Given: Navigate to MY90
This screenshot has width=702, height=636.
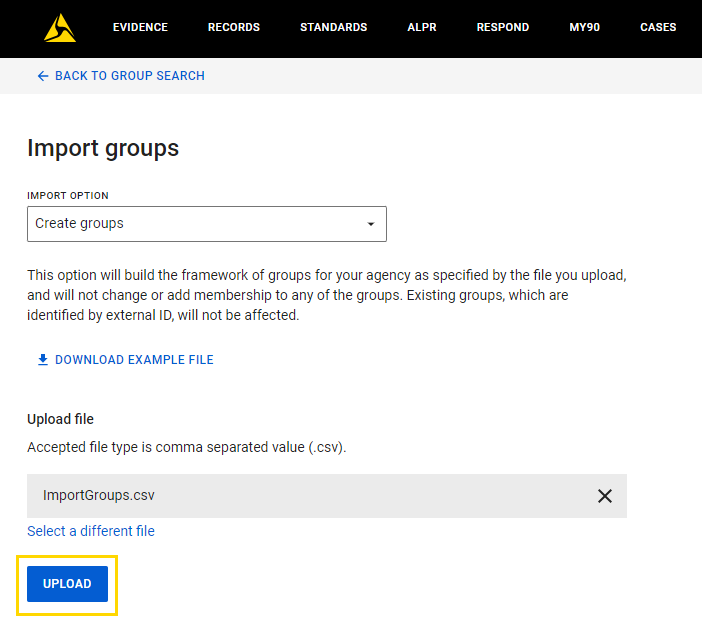Looking at the screenshot, I should [x=584, y=27].
